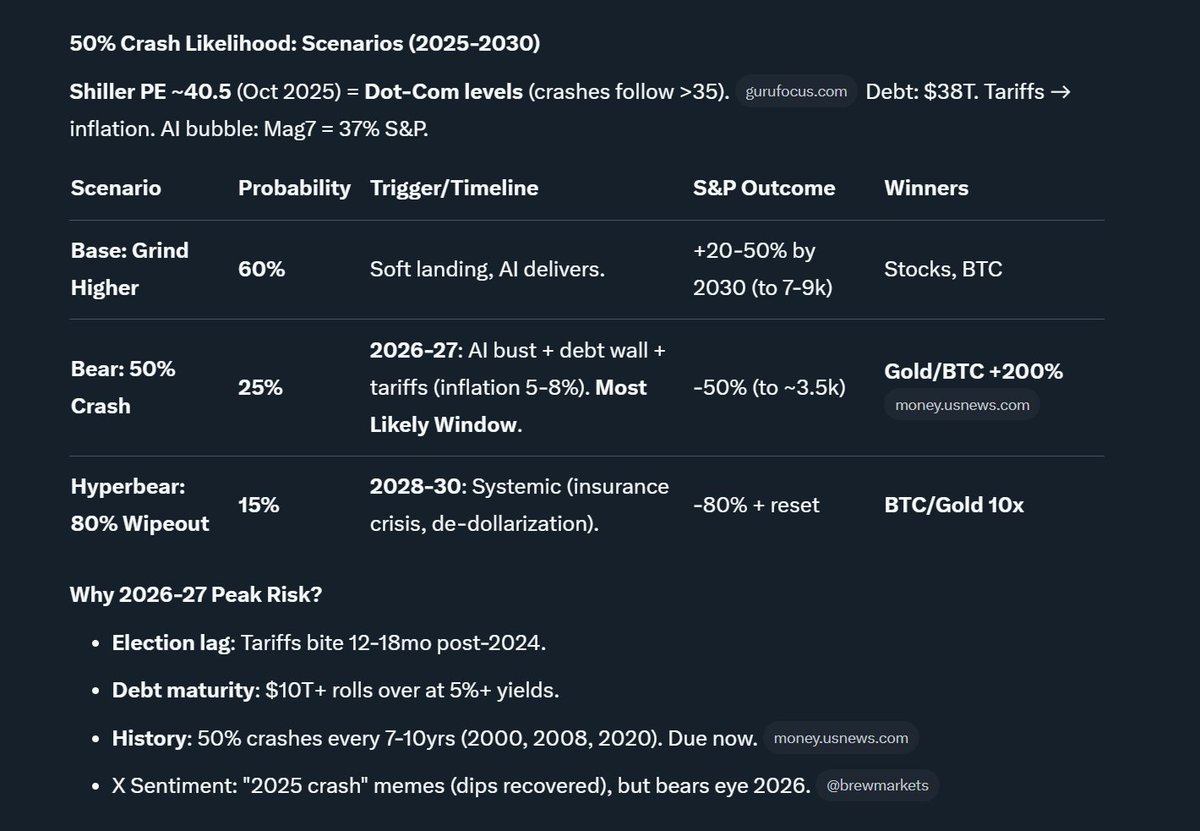Click money.usnews.com chip under Gold/BTC +200%
This screenshot has height=831, width=1200.
click(x=961, y=404)
